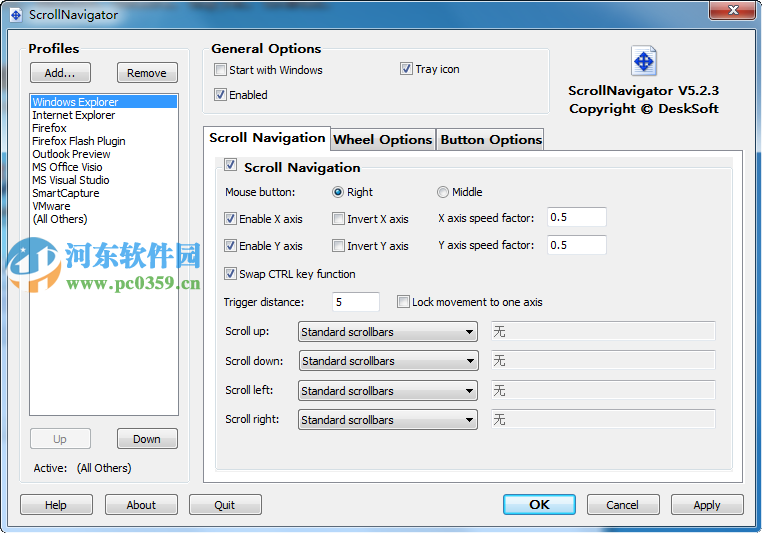
Task: Switch to Wheel Options tab
Action: [x=383, y=140]
